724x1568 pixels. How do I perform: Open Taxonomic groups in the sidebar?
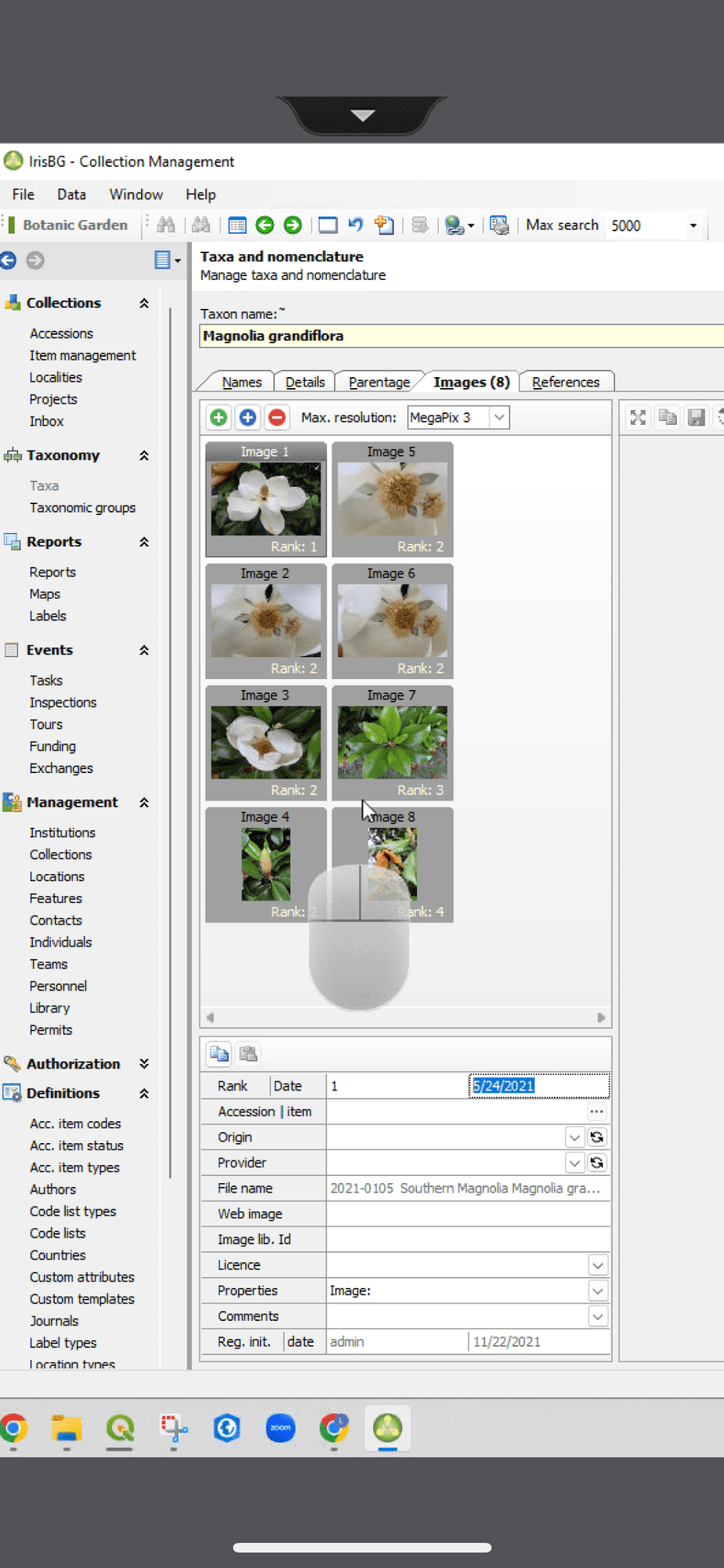point(82,508)
